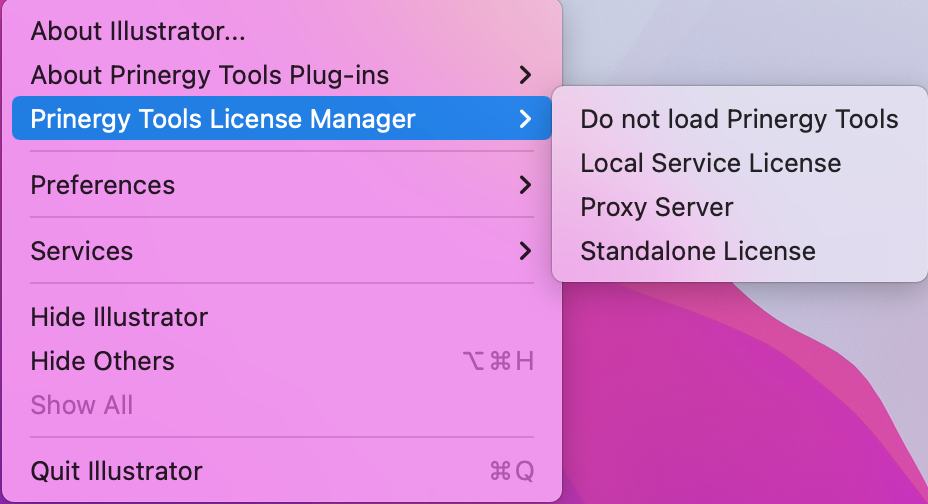Choose Do not load Prinergy Tools
The width and height of the screenshot is (928, 504).
(x=739, y=119)
